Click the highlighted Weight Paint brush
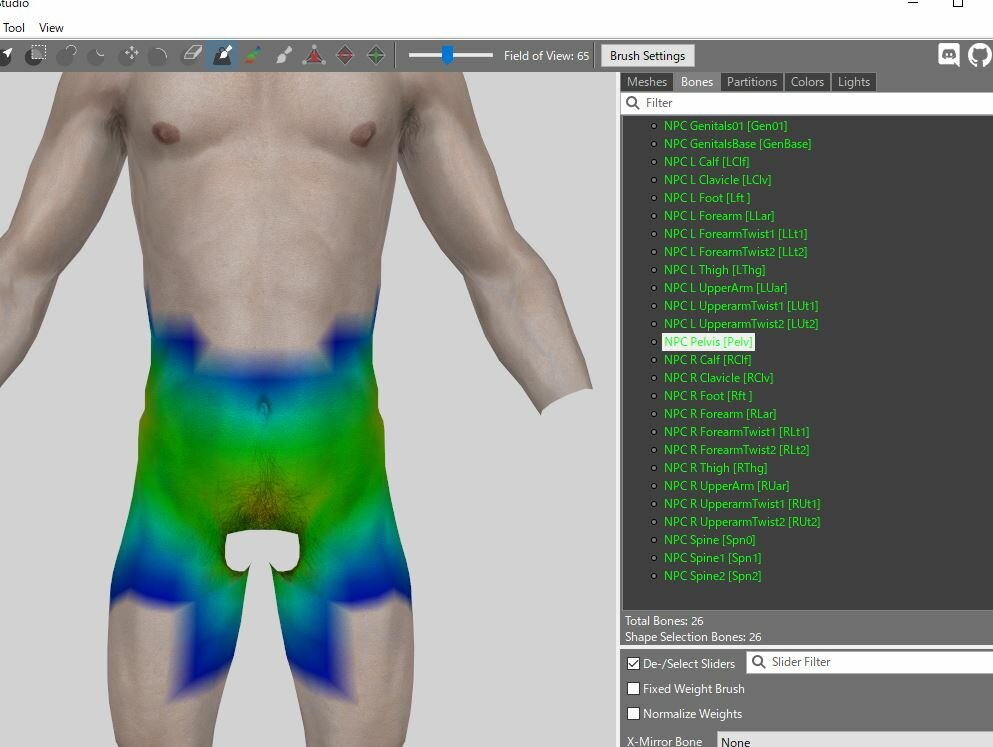 [222, 55]
